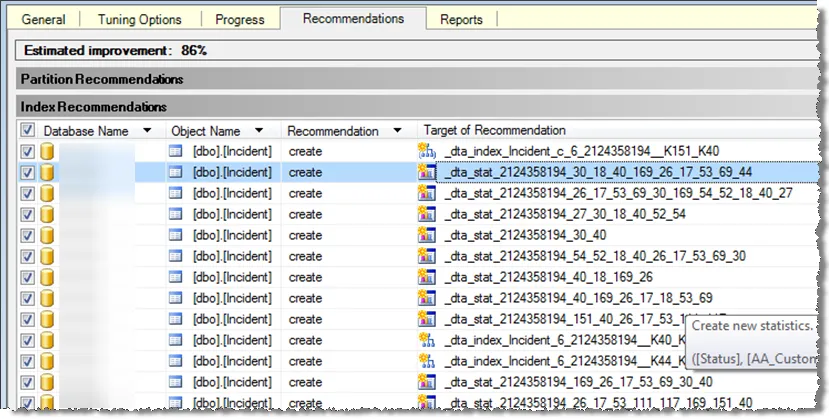Image resolution: width=829 pixels, height=419 pixels.
Task: Click the table icon in the first [dbo].[Incident] row
Action: pos(175,151)
